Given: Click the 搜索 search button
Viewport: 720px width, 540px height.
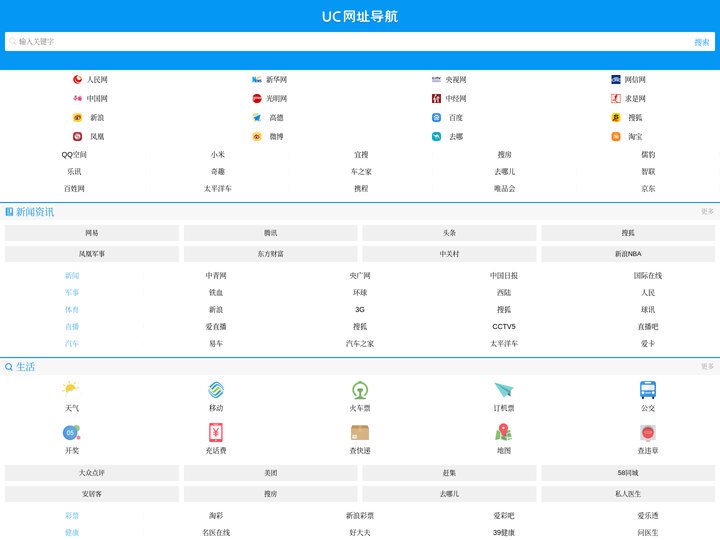Looking at the screenshot, I should pos(702,42).
